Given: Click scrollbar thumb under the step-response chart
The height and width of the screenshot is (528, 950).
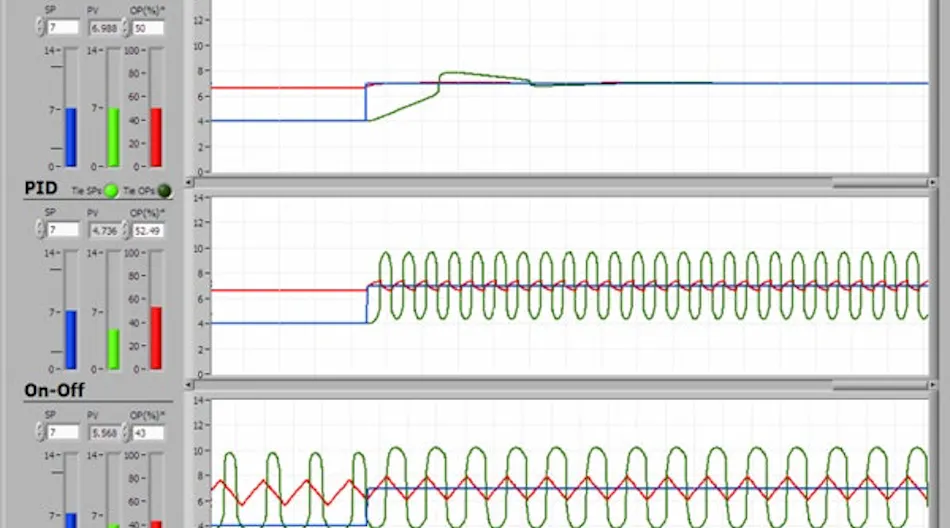Looking at the screenshot, I should click(880, 182).
